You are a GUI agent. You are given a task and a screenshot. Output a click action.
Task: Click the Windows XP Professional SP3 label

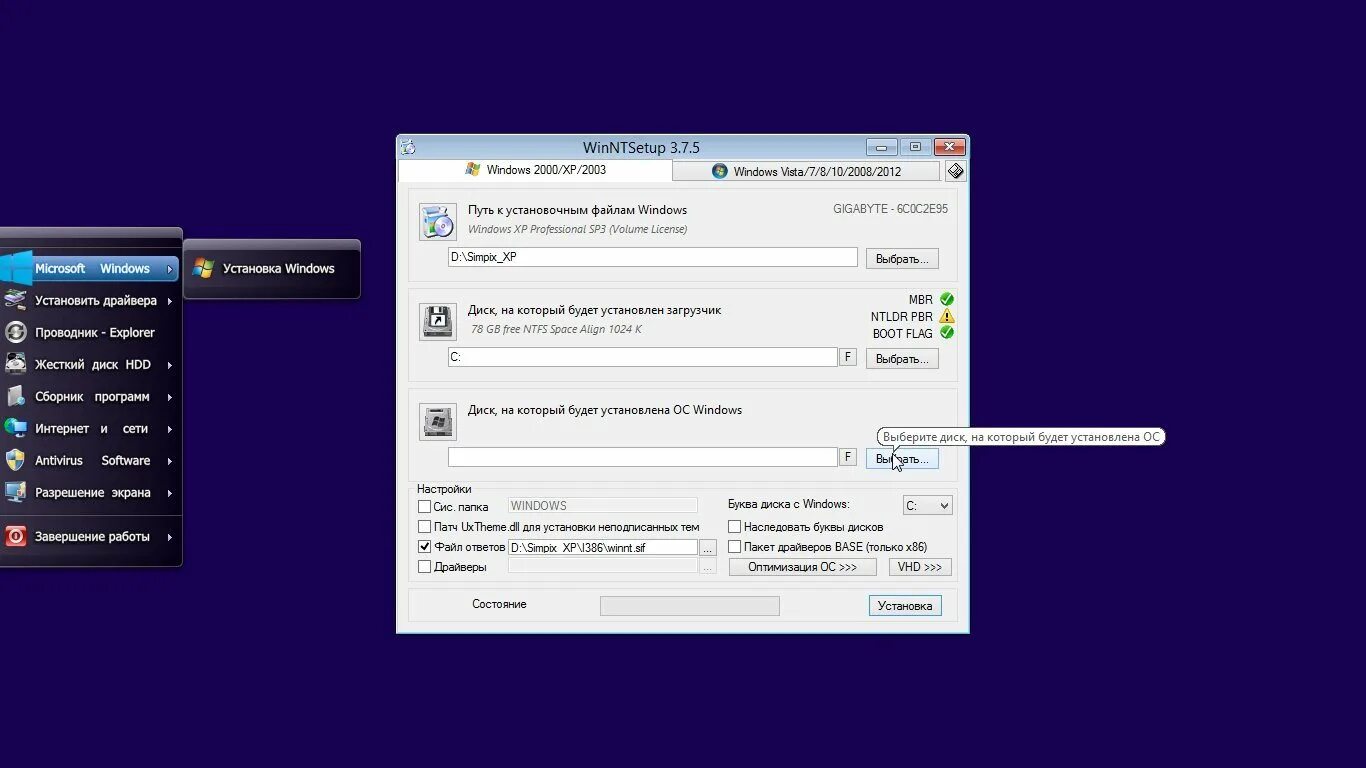578,229
